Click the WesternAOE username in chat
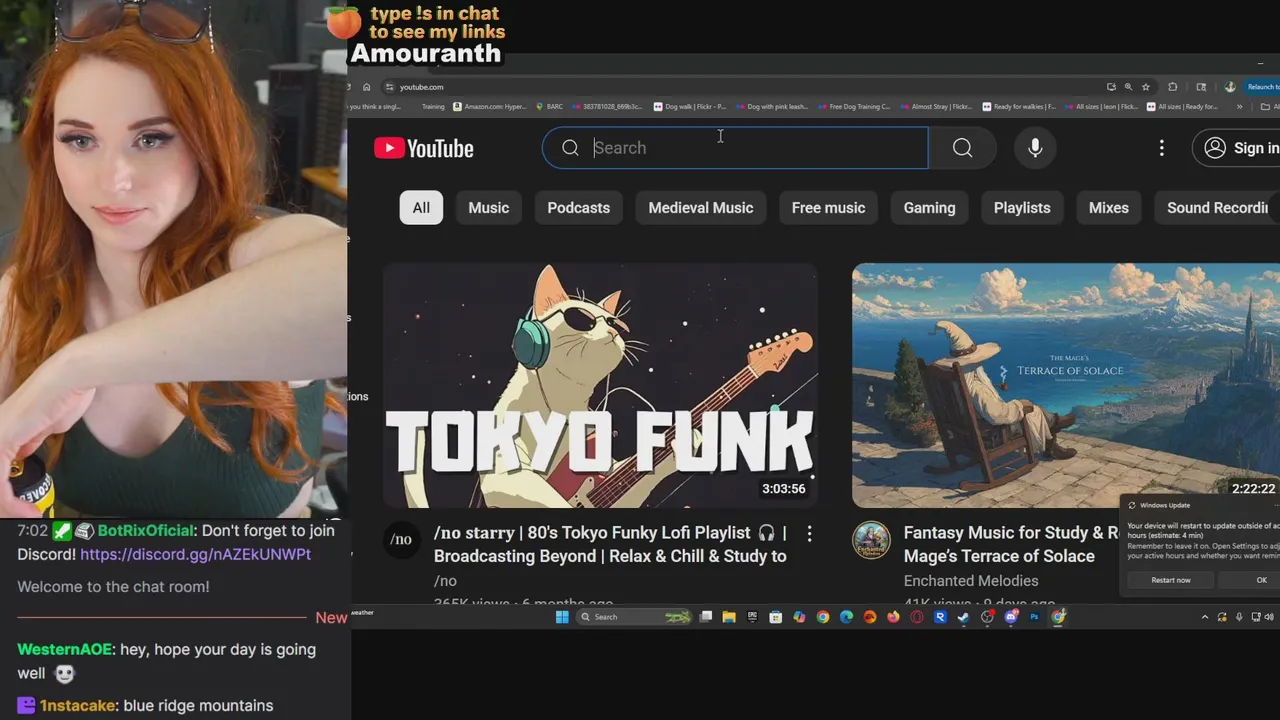1280x720 pixels. click(65, 649)
